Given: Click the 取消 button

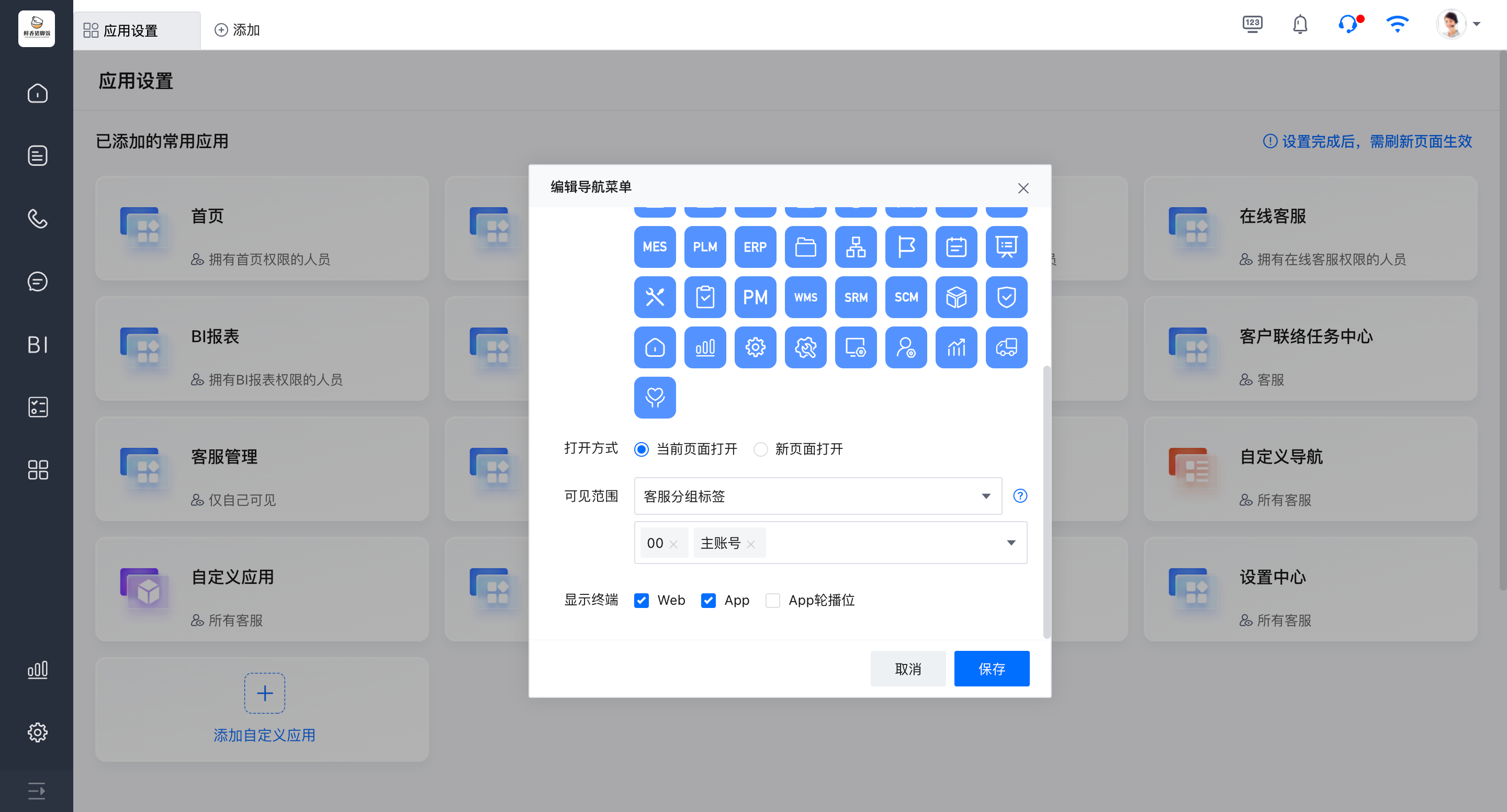Looking at the screenshot, I should click(908, 669).
